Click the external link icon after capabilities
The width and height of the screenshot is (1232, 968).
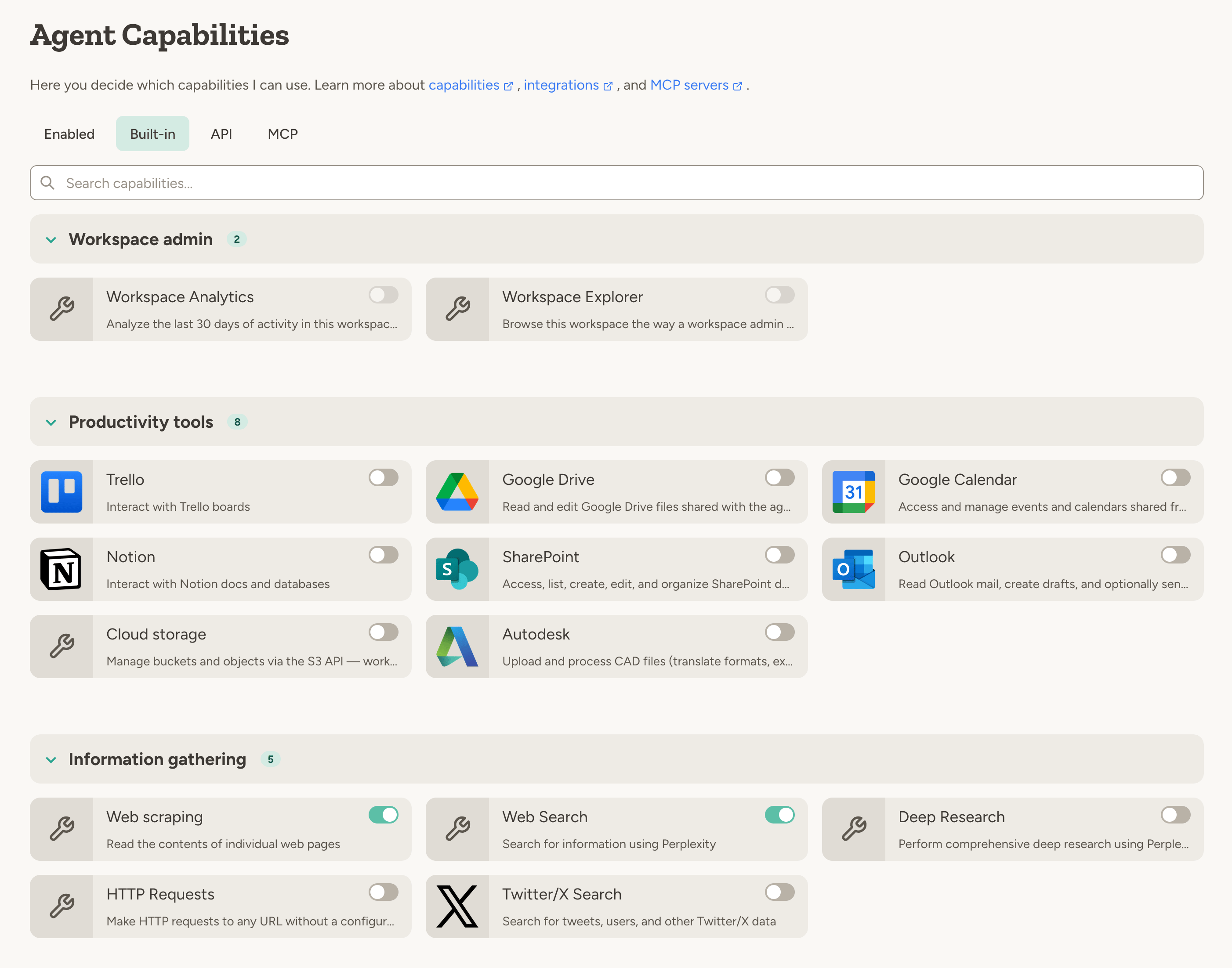click(x=508, y=86)
